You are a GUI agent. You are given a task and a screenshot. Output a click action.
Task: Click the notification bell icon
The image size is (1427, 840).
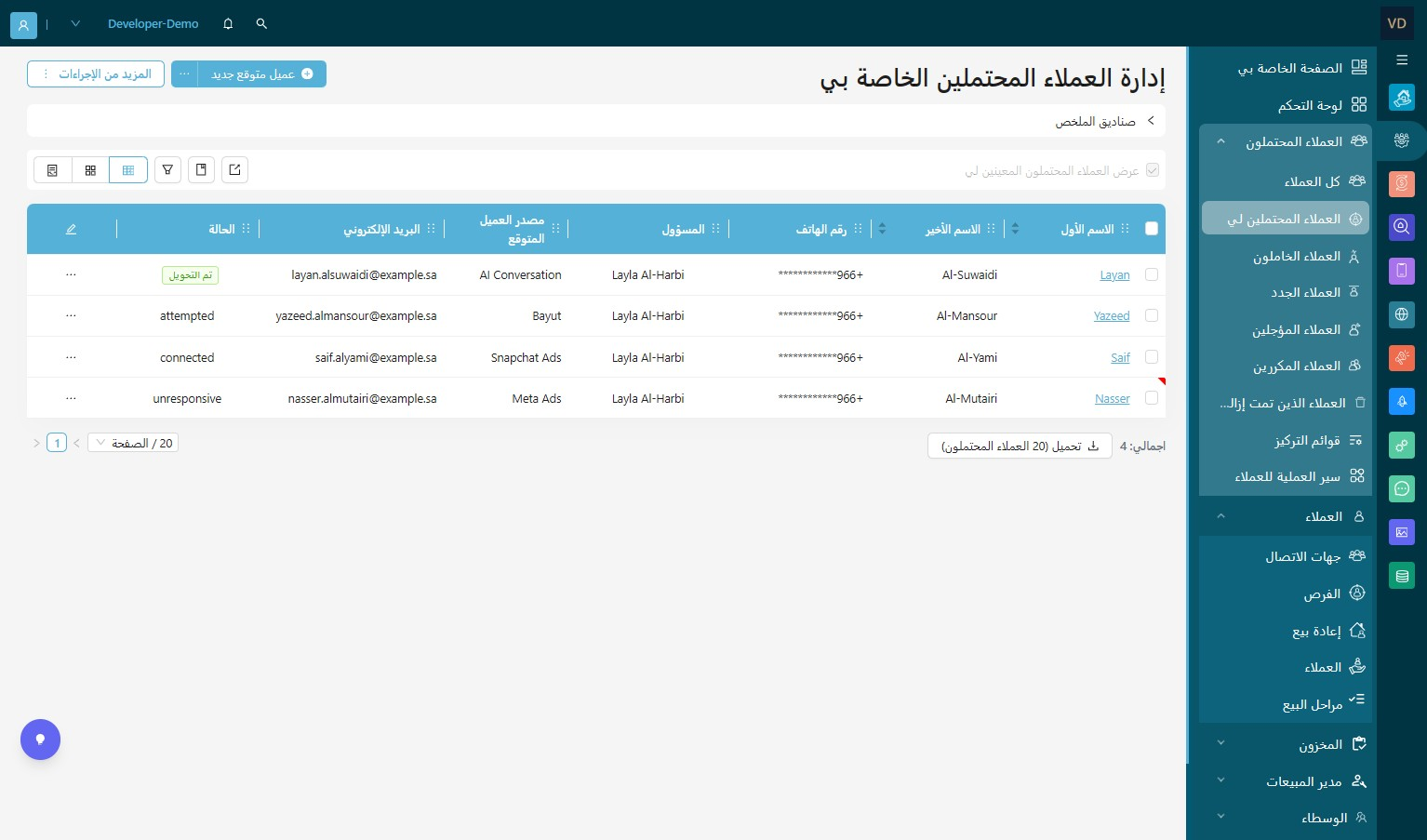point(228,24)
